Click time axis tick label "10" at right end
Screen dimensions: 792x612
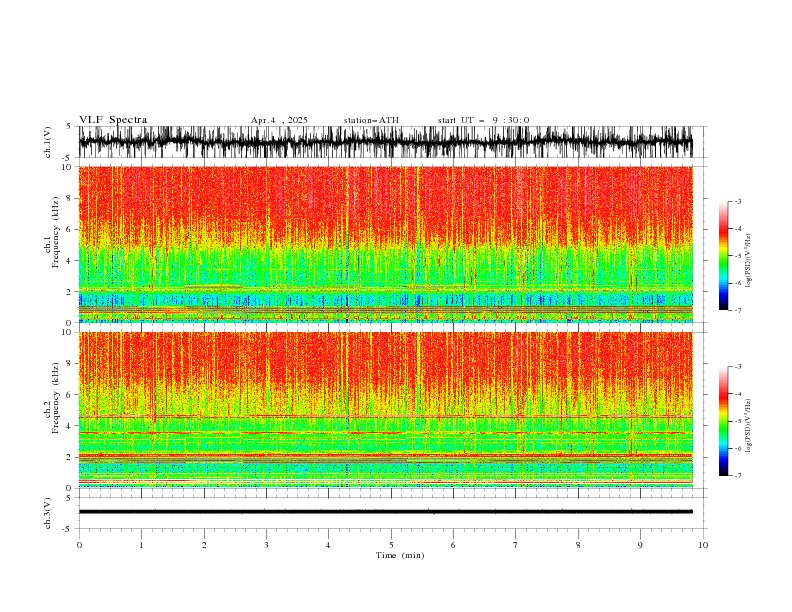tap(703, 545)
